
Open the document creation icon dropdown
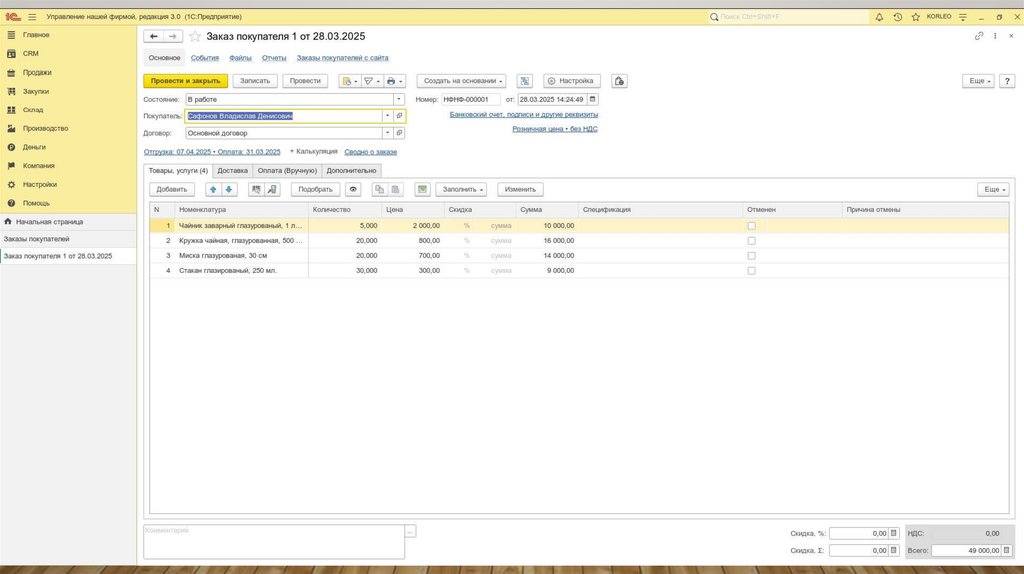point(349,81)
